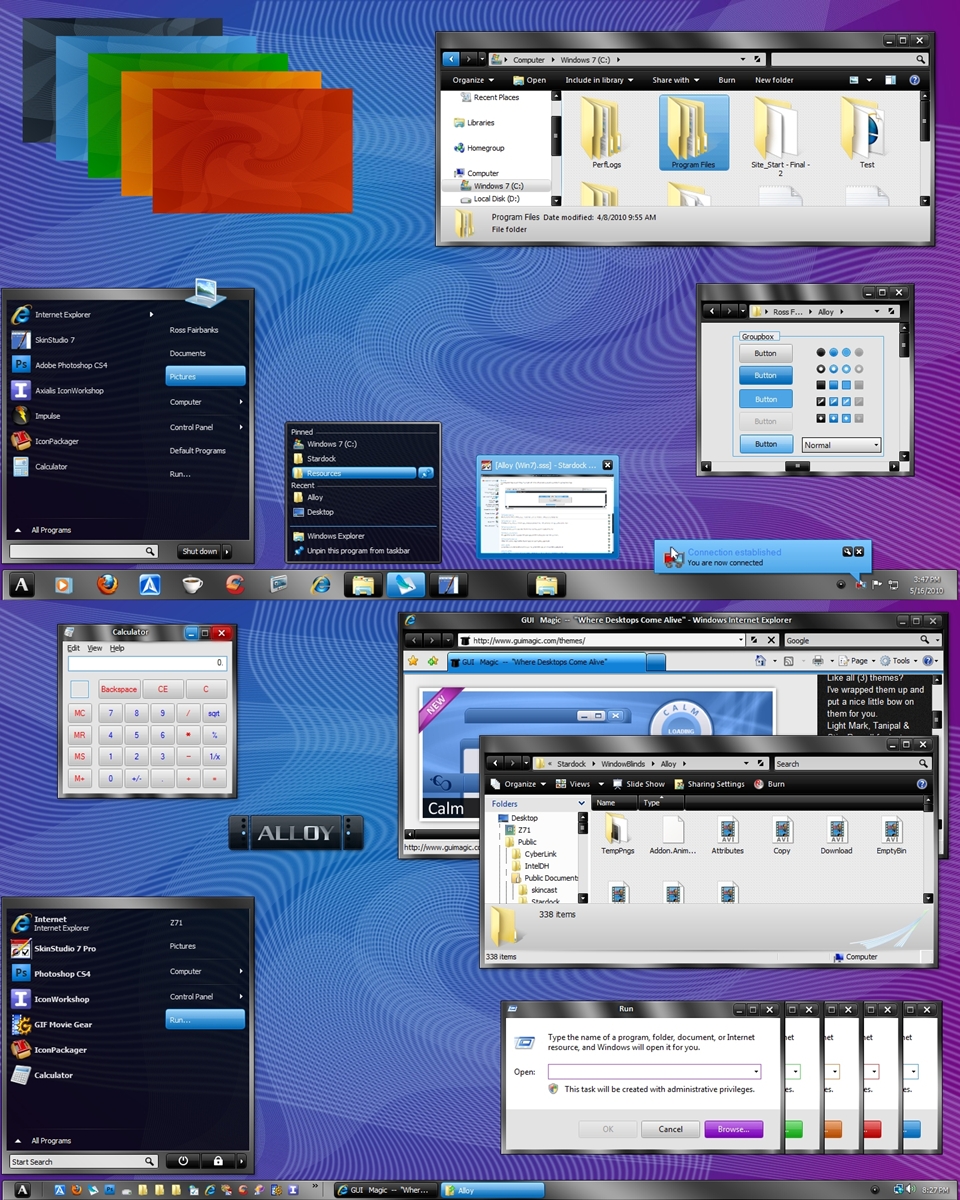
Task: Expand the Organize menu in Windows 7 explorer
Action: [472, 80]
